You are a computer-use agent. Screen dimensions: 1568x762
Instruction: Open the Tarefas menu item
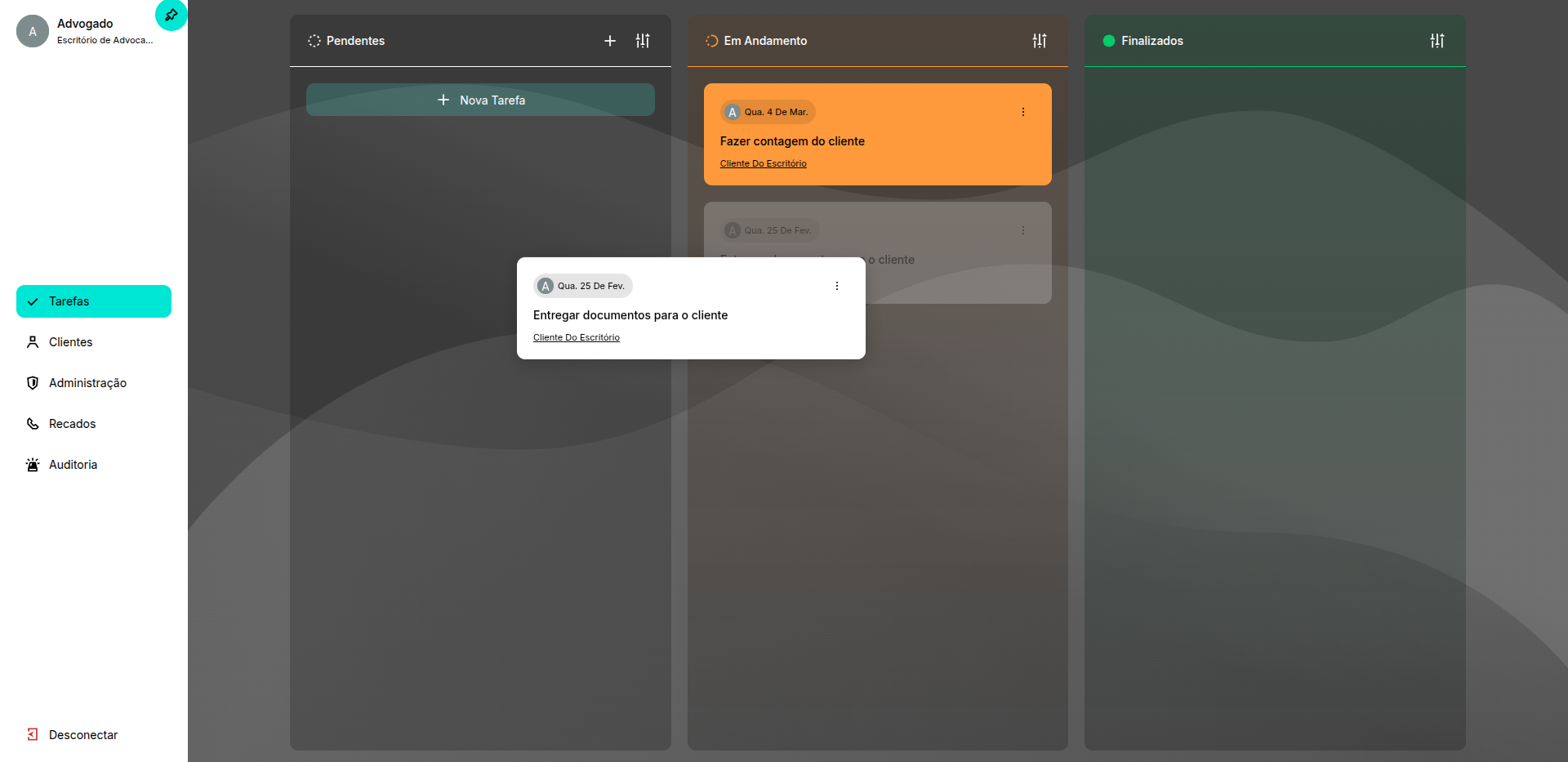coord(94,301)
